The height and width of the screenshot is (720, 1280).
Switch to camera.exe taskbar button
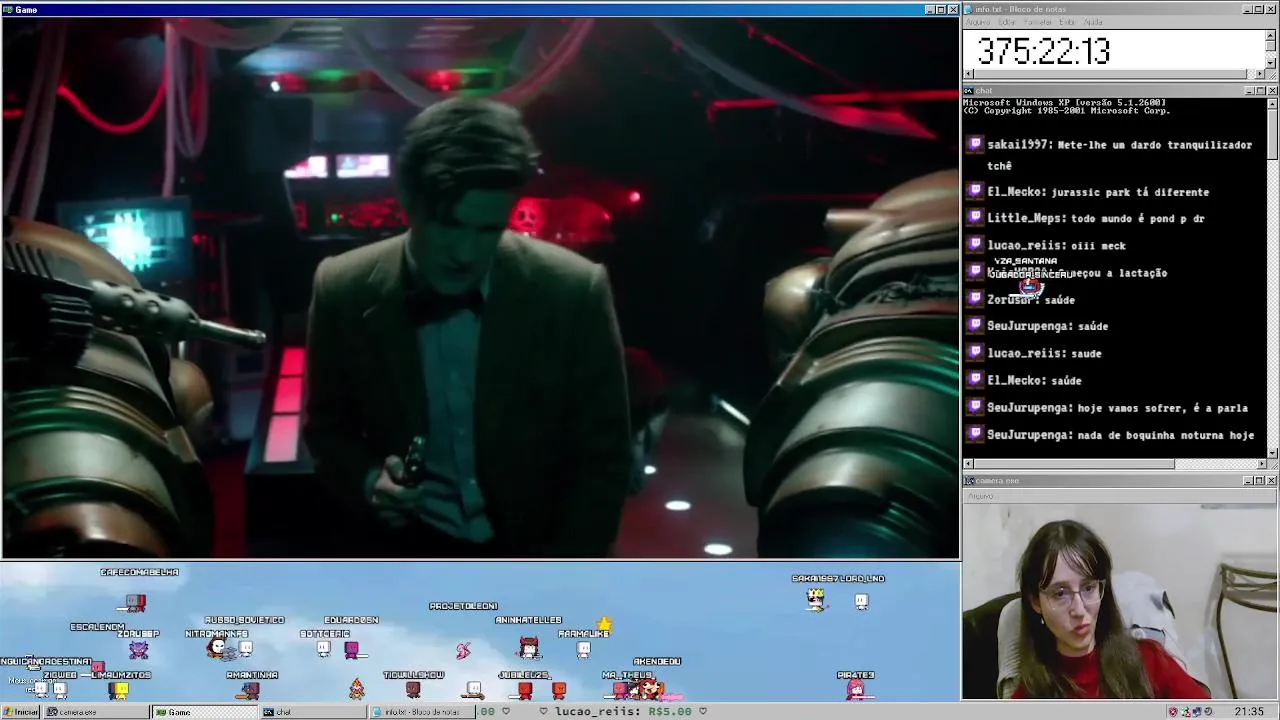[x=96, y=712]
